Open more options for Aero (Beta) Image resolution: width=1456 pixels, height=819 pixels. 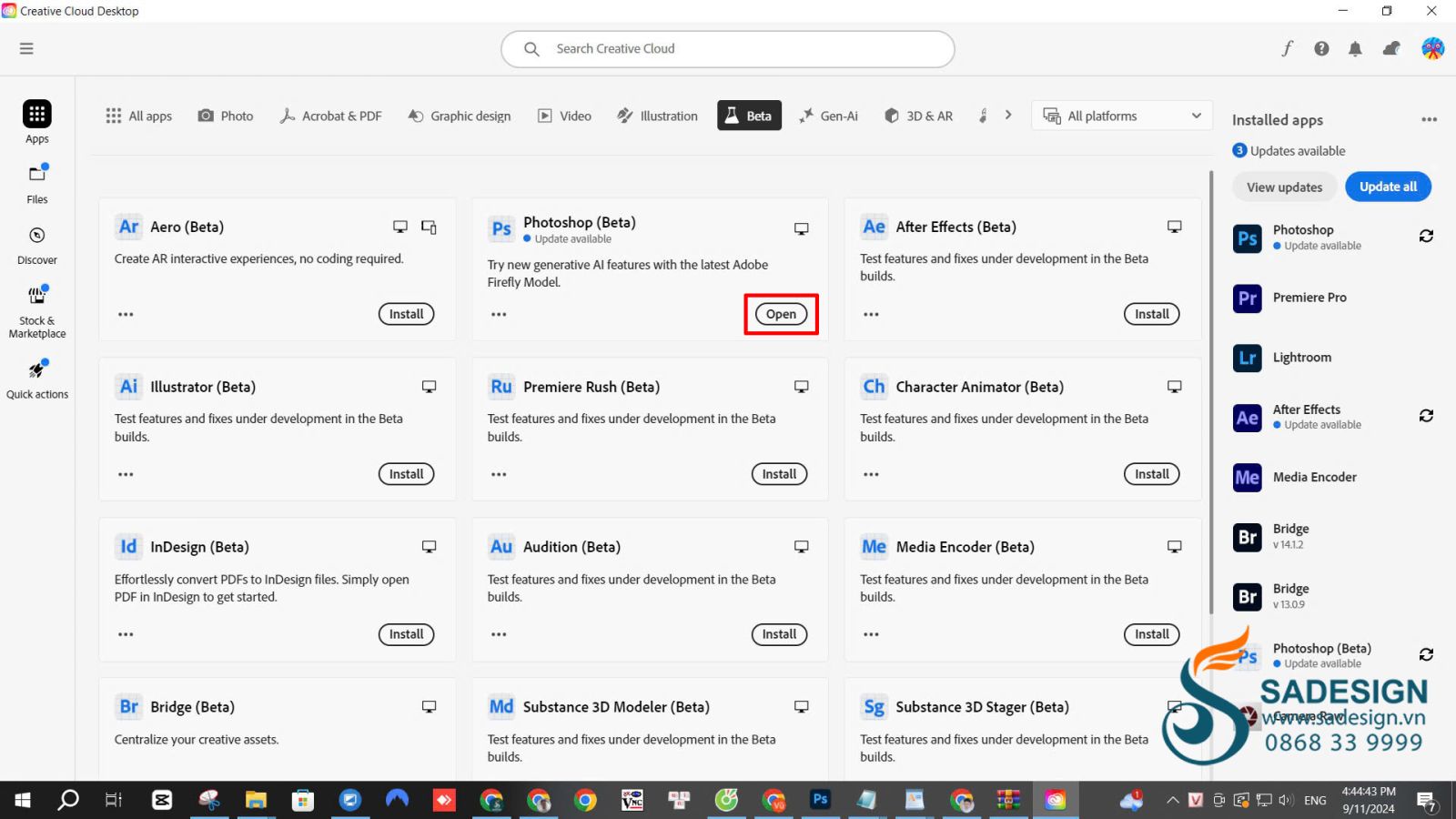[x=126, y=315]
